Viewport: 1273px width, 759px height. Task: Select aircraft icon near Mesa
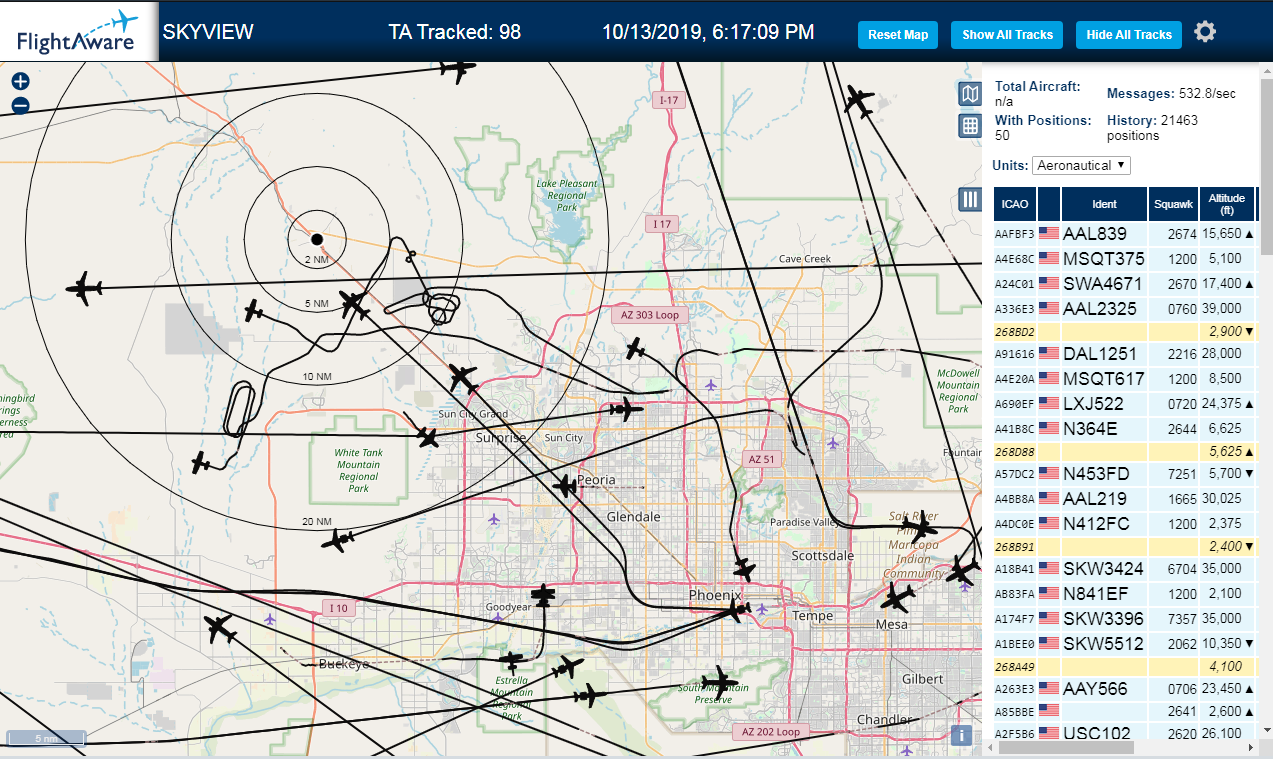pyautogui.click(x=897, y=599)
